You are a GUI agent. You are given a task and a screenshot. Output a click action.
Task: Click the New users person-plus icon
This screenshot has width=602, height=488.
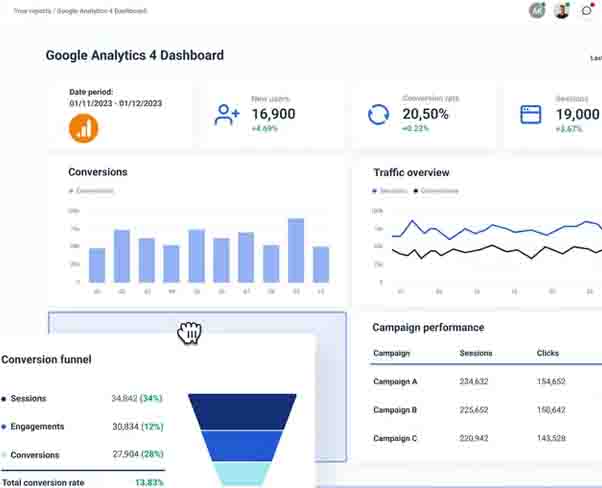coord(227,115)
